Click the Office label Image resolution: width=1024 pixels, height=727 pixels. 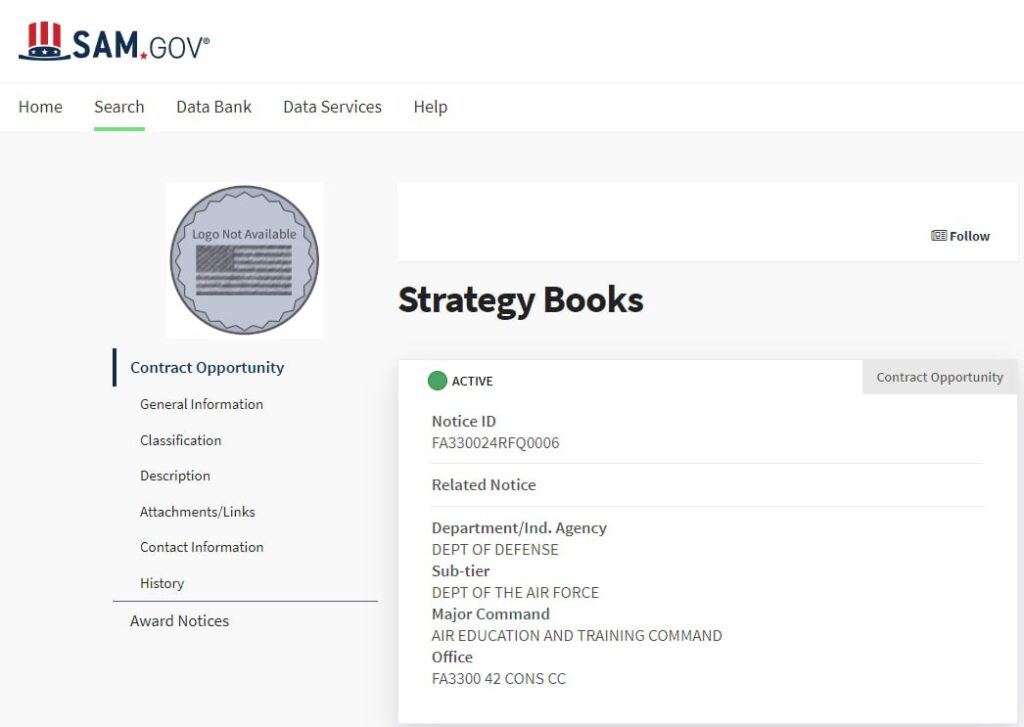tap(452, 657)
